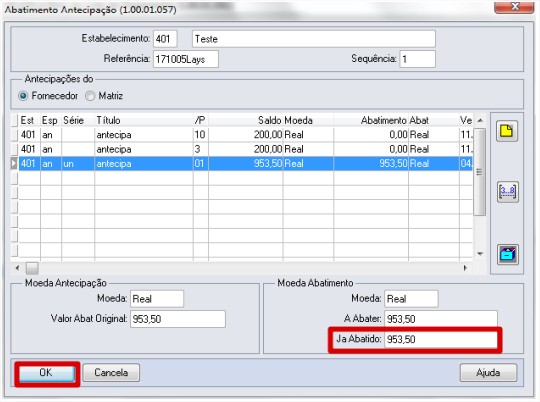Click the Estabelecimento field with 401
The width and height of the screenshot is (540, 402).
point(165,39)
